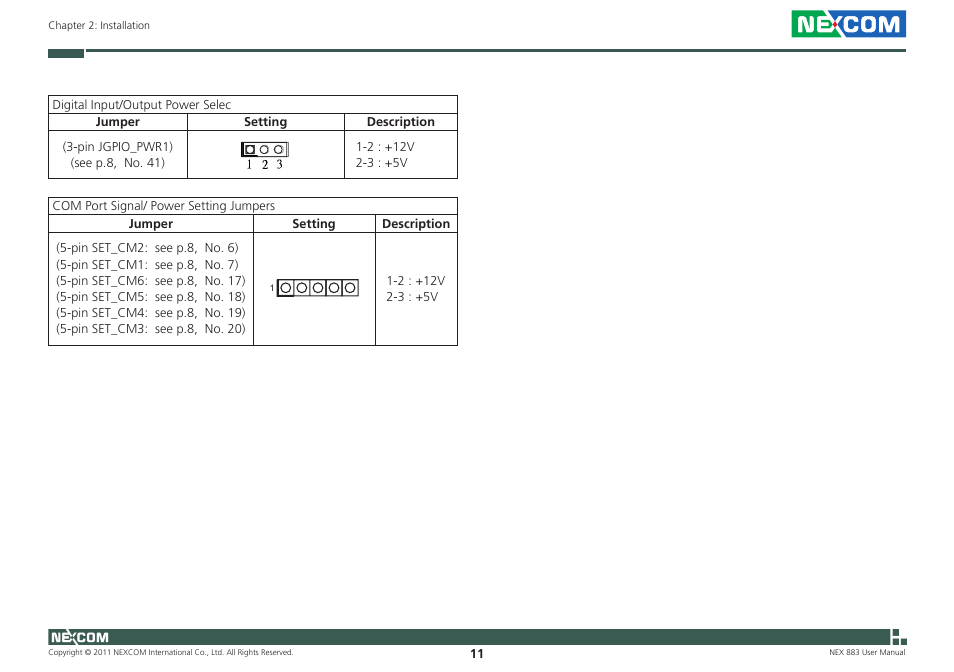Click the 'Jumper' header of the Digital I/O table
This screenshot has height=672, width=954.
tap(117, 122)
